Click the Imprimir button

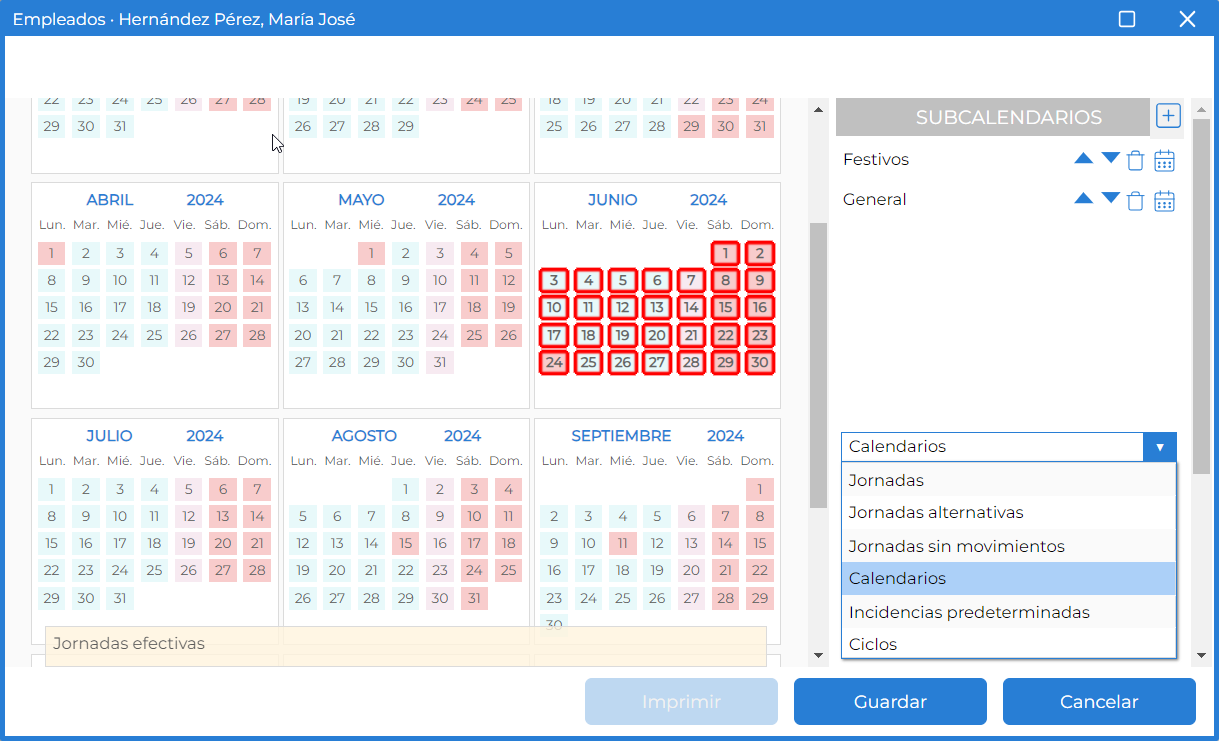point(681,702)
